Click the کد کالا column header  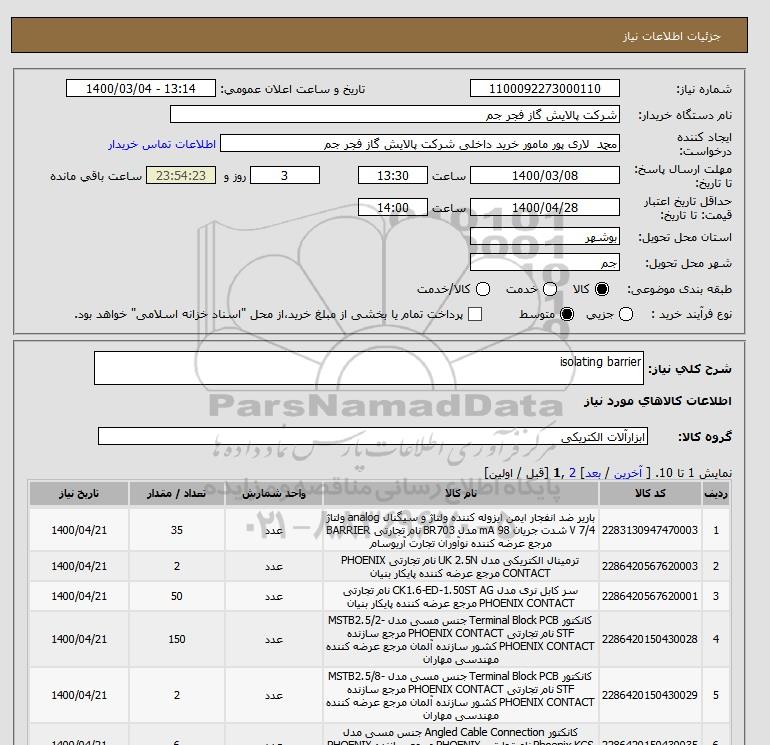tap(650, 494)
